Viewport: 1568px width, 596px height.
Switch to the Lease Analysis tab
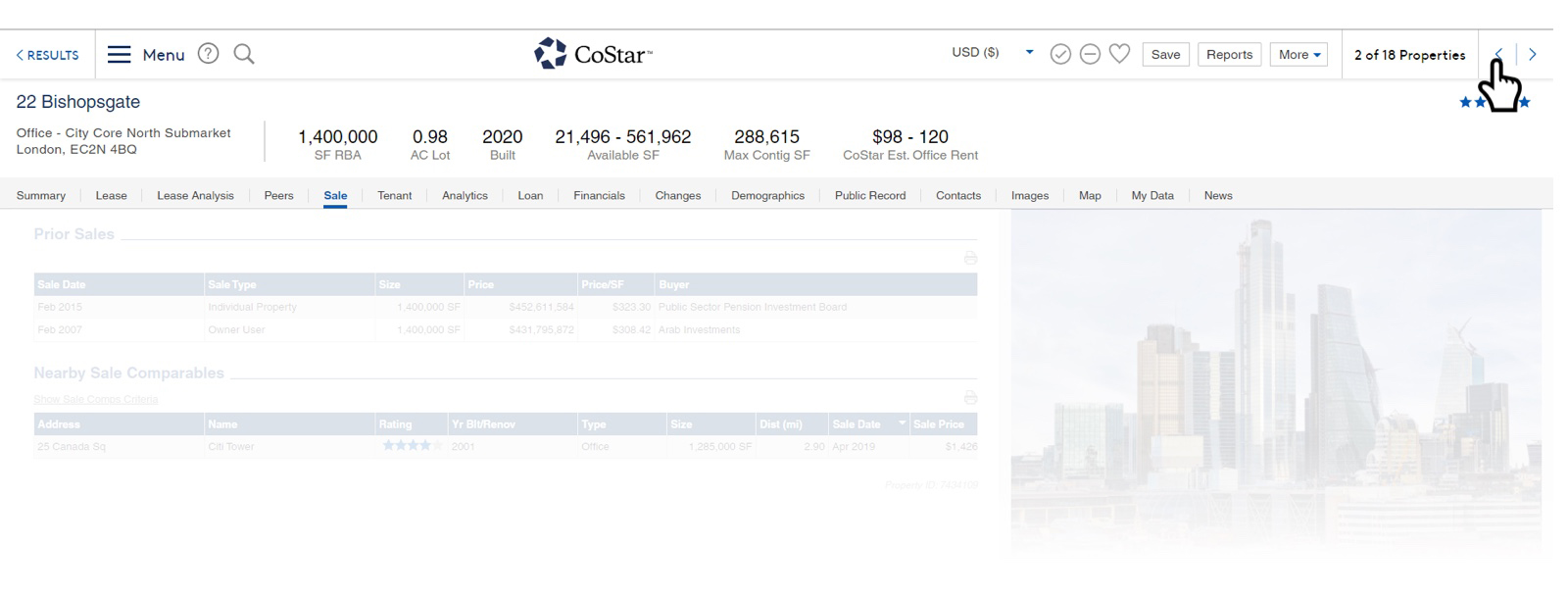(195, 195)
